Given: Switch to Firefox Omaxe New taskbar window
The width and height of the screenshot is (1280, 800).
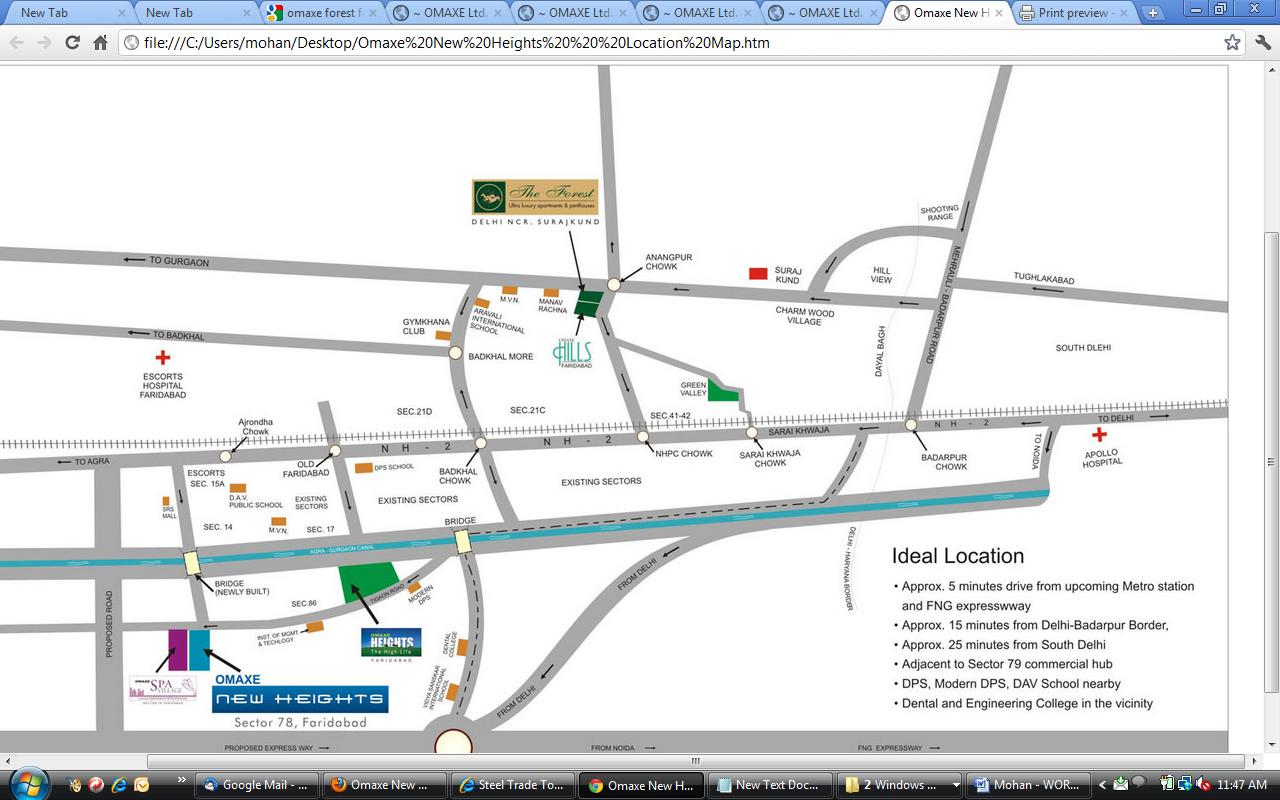Looking at the screenshot, I should [385, 785].
